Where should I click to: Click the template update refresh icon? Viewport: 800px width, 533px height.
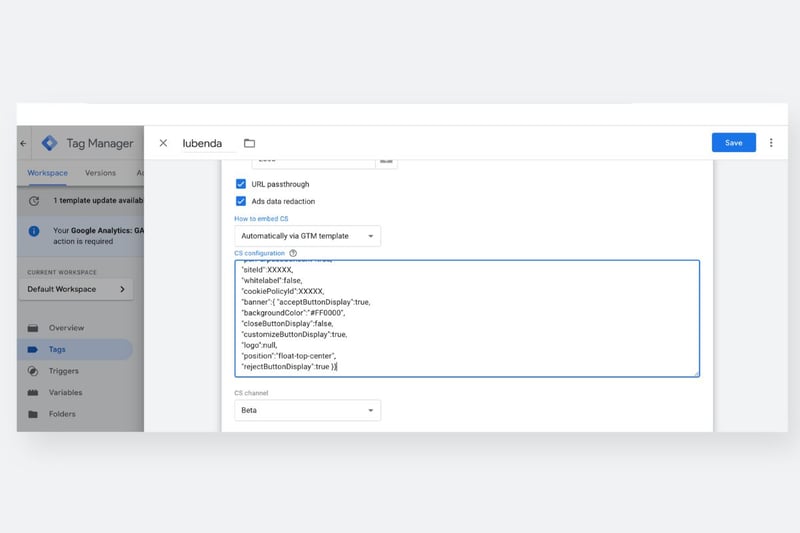(x=34, y=201)
